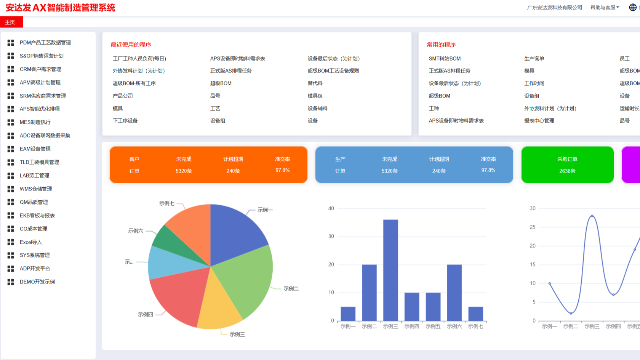Image resolution: width=640 pixels, height=360 pixels.
Task: Click the grid icon beside EAM menu
Action: click(11, 149)
